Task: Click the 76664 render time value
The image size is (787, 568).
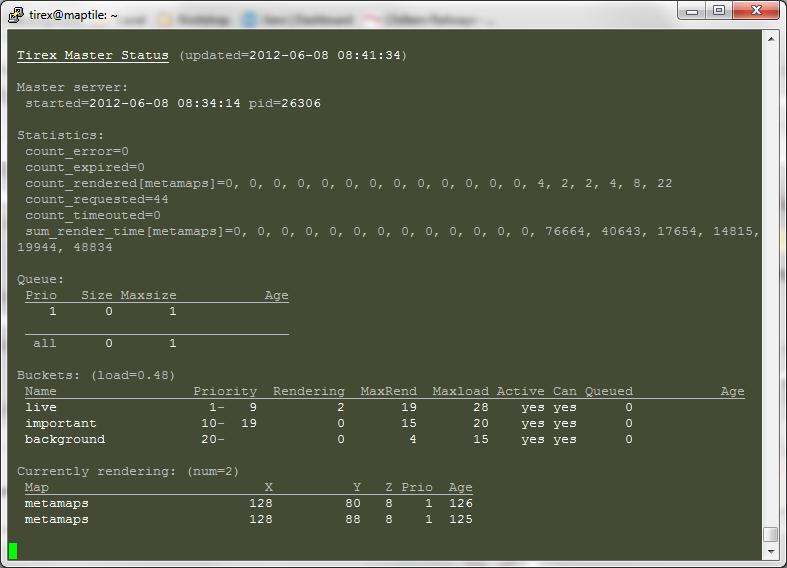Action: tap(565, 232)
